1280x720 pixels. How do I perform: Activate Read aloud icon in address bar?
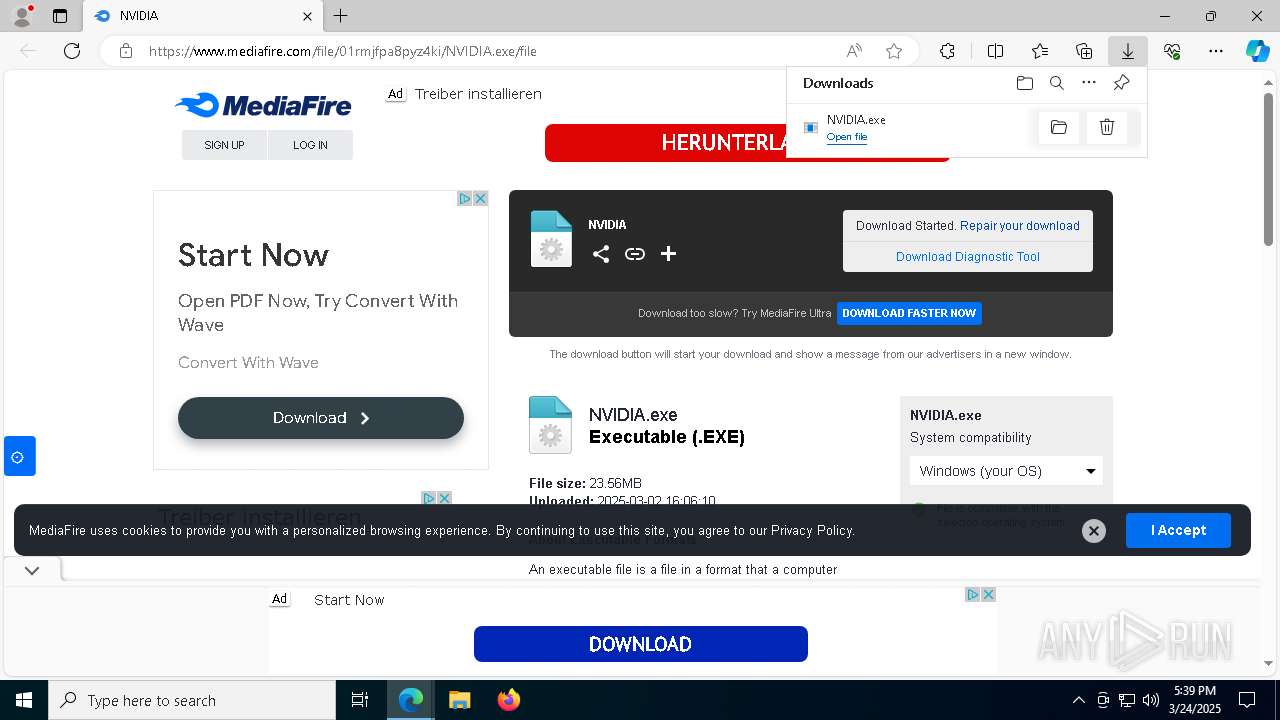coord(854,51)
